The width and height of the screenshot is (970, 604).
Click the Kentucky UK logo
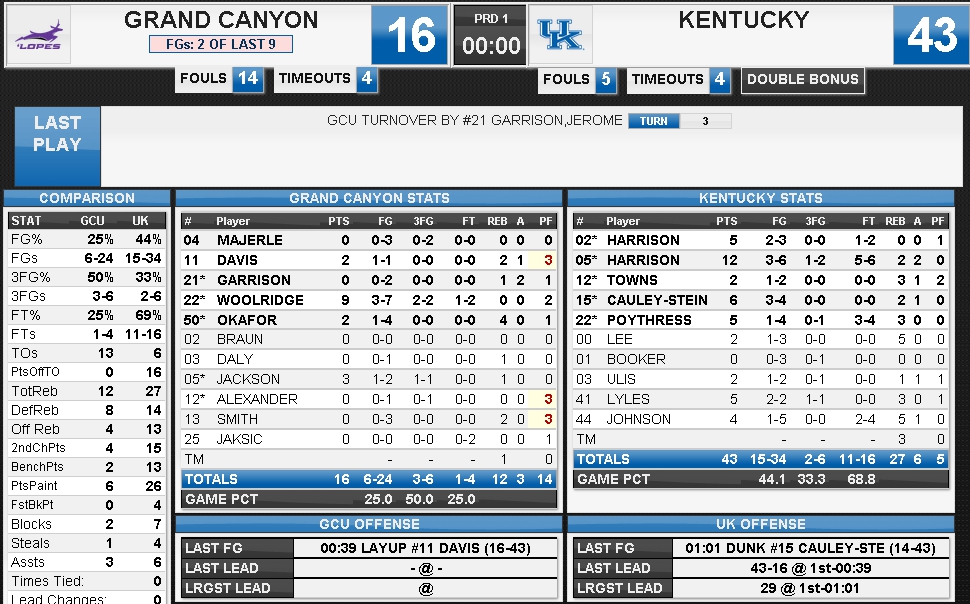click(560, 35)
